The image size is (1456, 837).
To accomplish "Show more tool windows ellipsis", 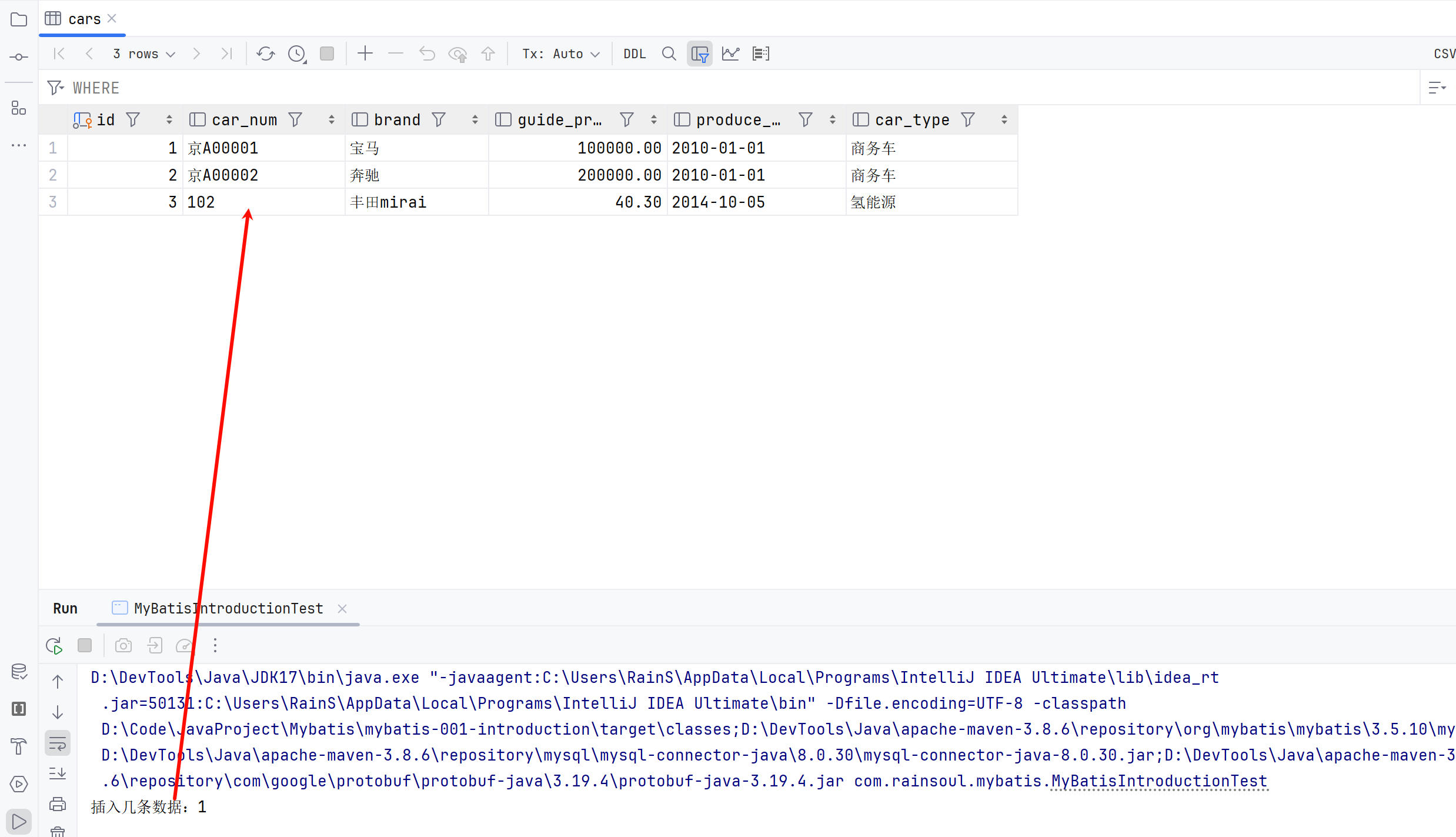I will pyautogui.click(x=19, y=145).
